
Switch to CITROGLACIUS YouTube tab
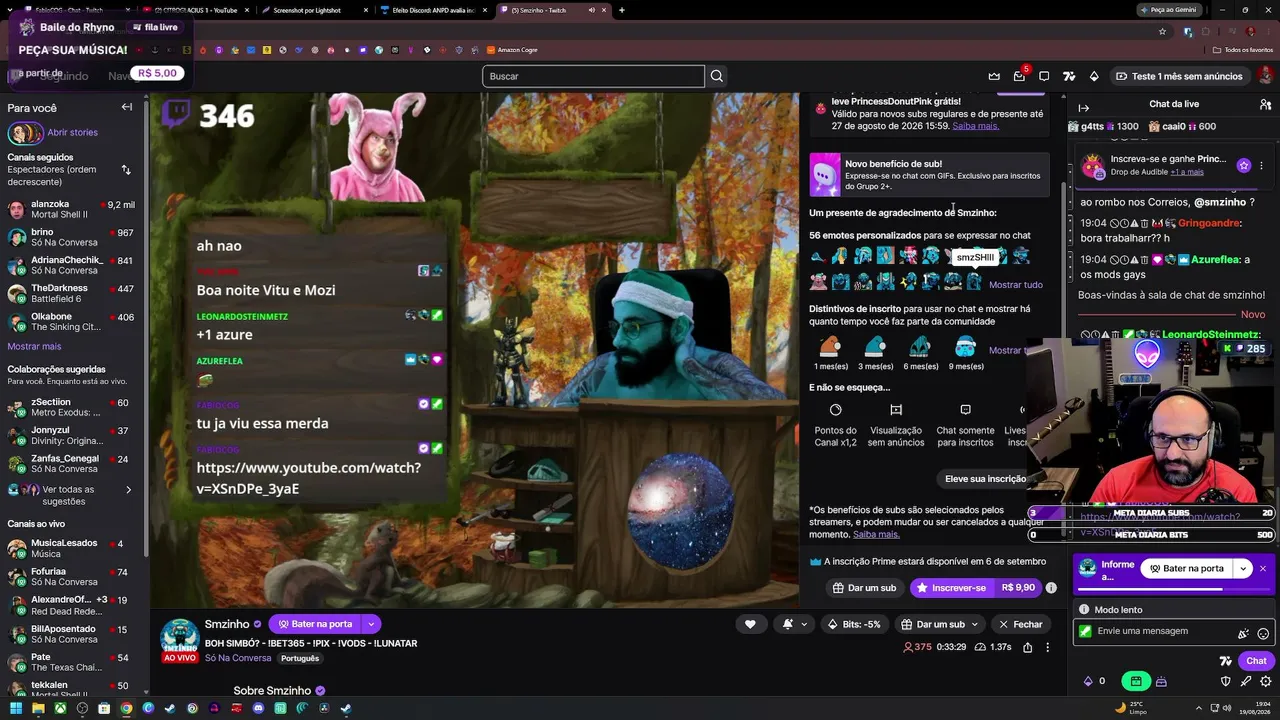(x=195, y=10)
